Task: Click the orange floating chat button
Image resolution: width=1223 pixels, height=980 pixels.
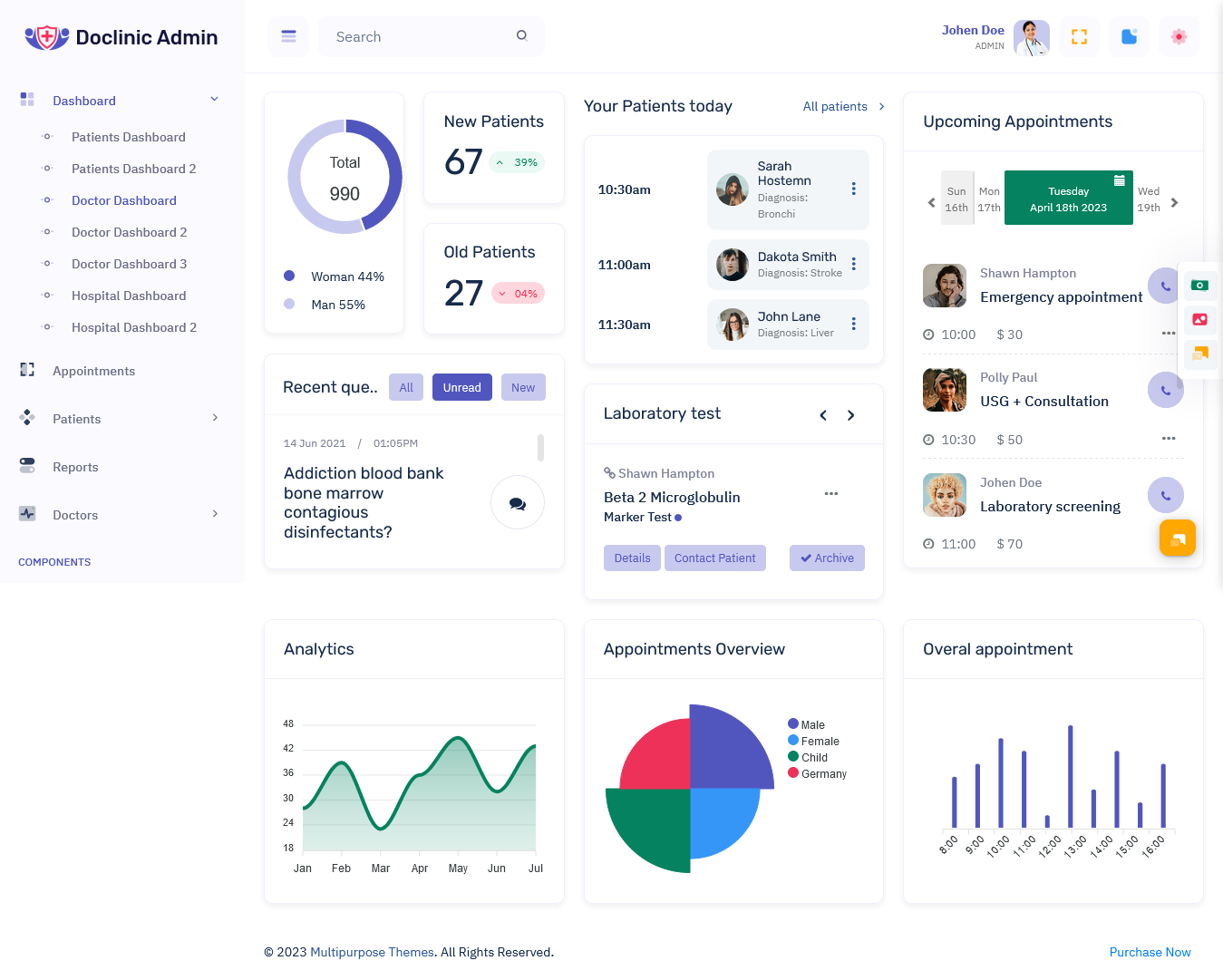Action: 1177,539
